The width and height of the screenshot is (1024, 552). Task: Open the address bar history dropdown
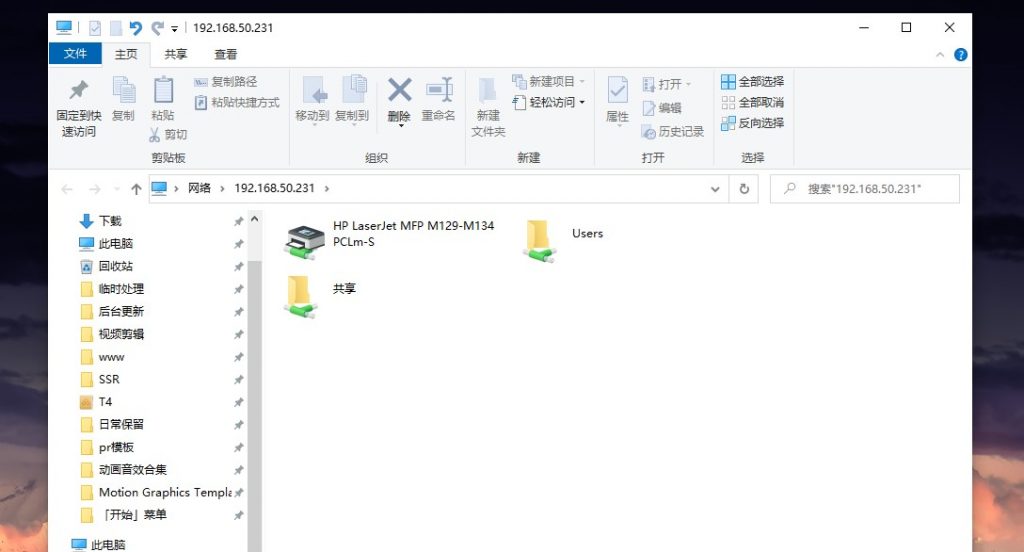pos(715,189)
